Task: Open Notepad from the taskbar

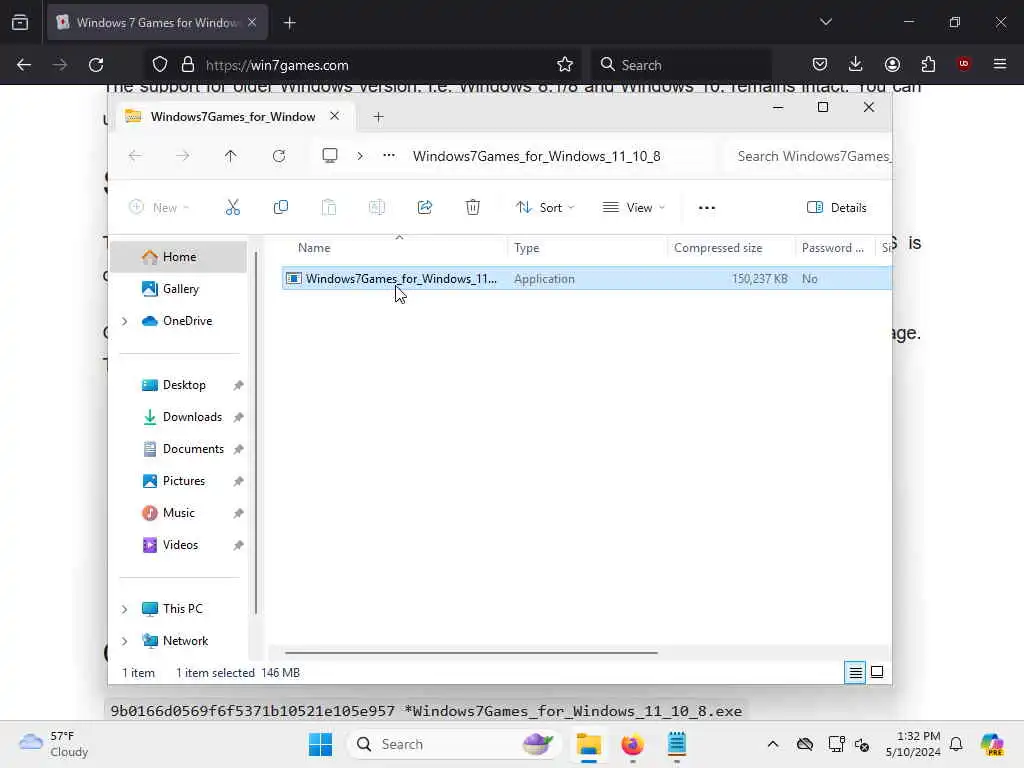Action: [x=677, y=744]
